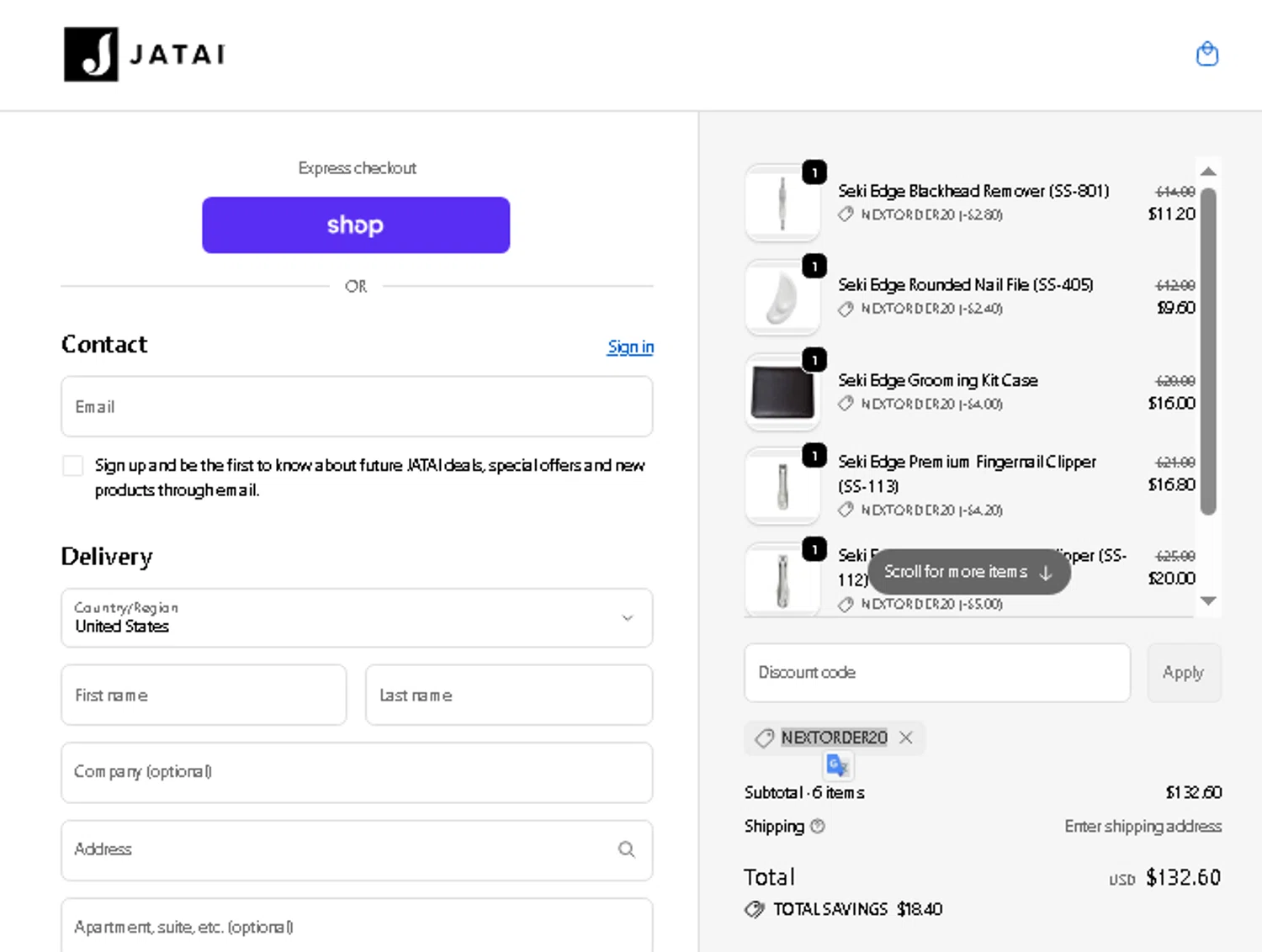Click the $16.80 discounted price
The width and height of the screenshot is (1262, 952).
(1172, 484)
